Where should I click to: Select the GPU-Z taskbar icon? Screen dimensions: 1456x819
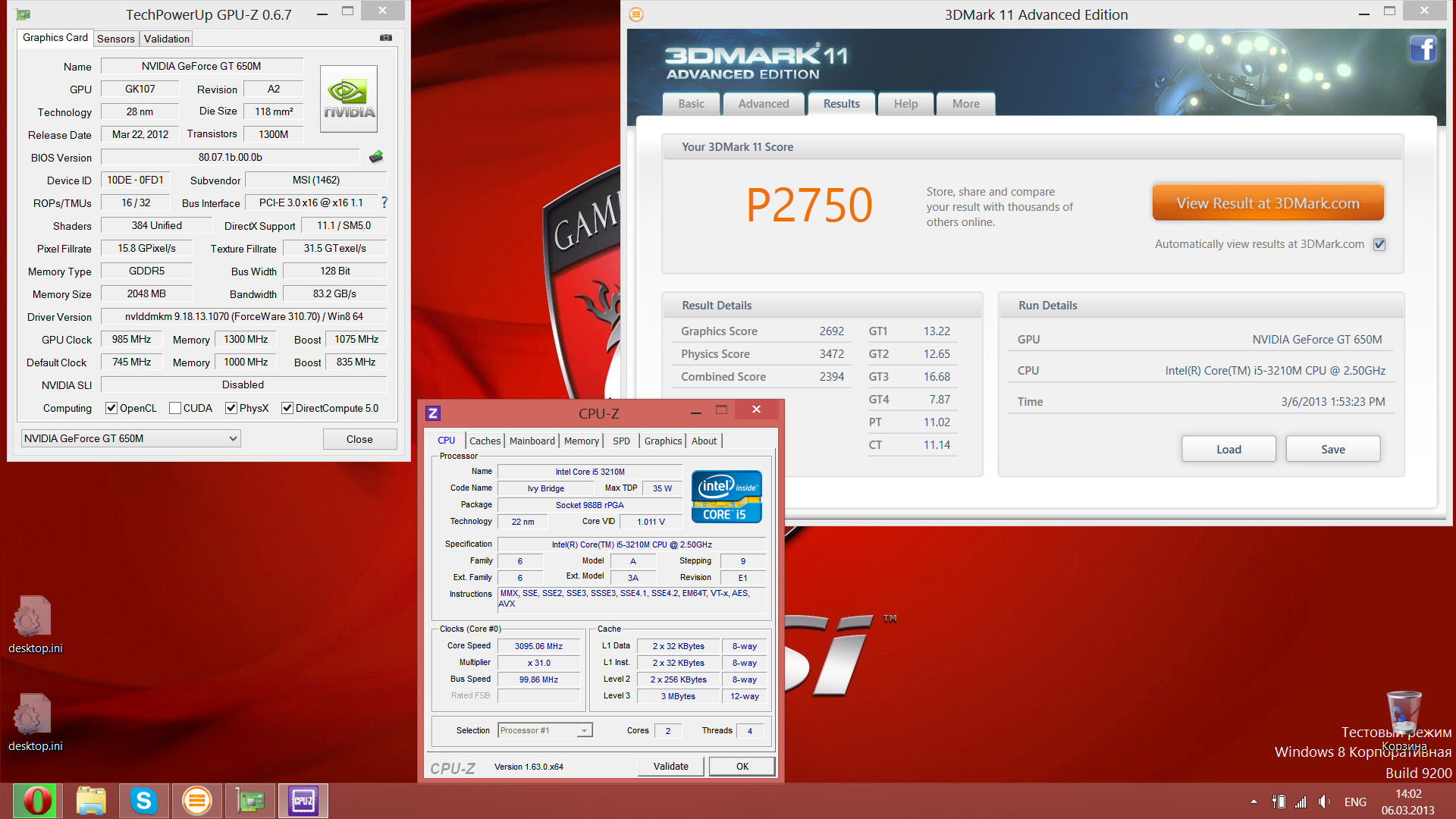coord(249,801)
